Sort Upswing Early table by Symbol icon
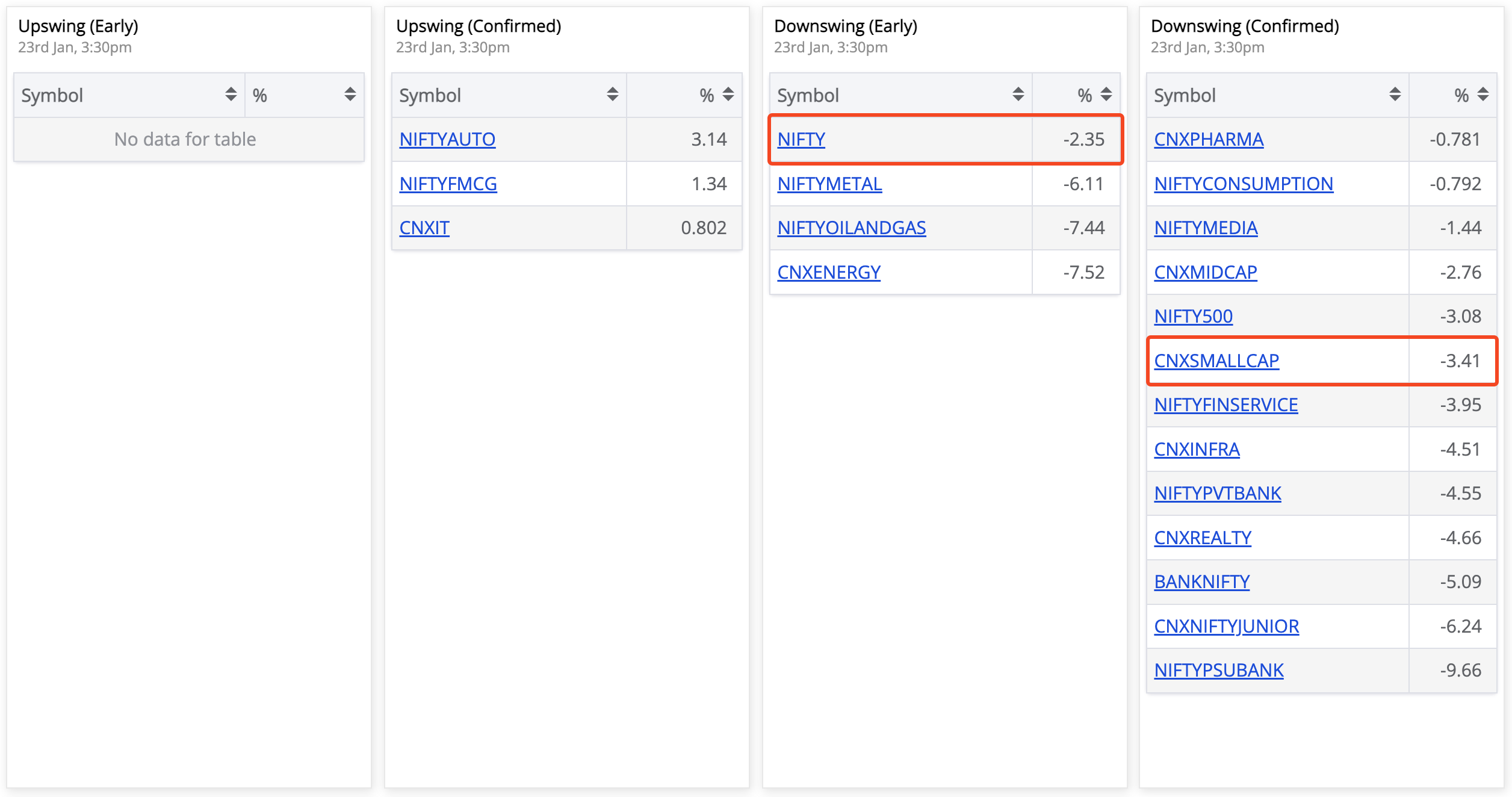This screenshot has height=797, width=1512. [231, 94]
